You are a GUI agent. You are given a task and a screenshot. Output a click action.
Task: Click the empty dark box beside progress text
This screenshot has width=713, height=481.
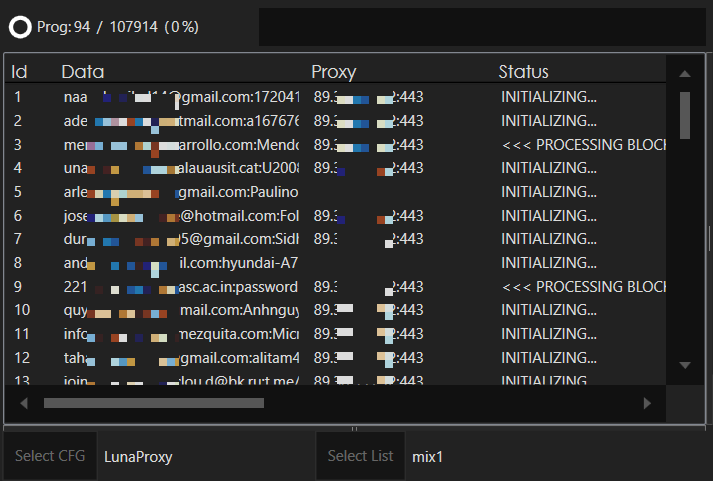pyautogui.click(x=481, y=27)
